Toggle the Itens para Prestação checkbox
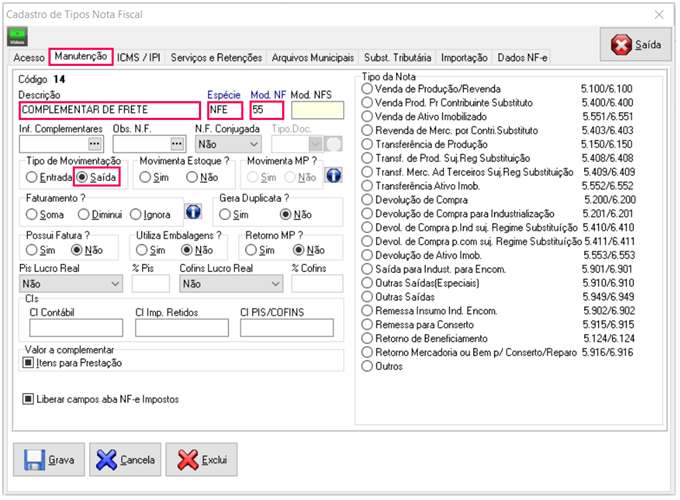Image resolution: width=680 pixels, height=500 pixels. tap(27, 362)
